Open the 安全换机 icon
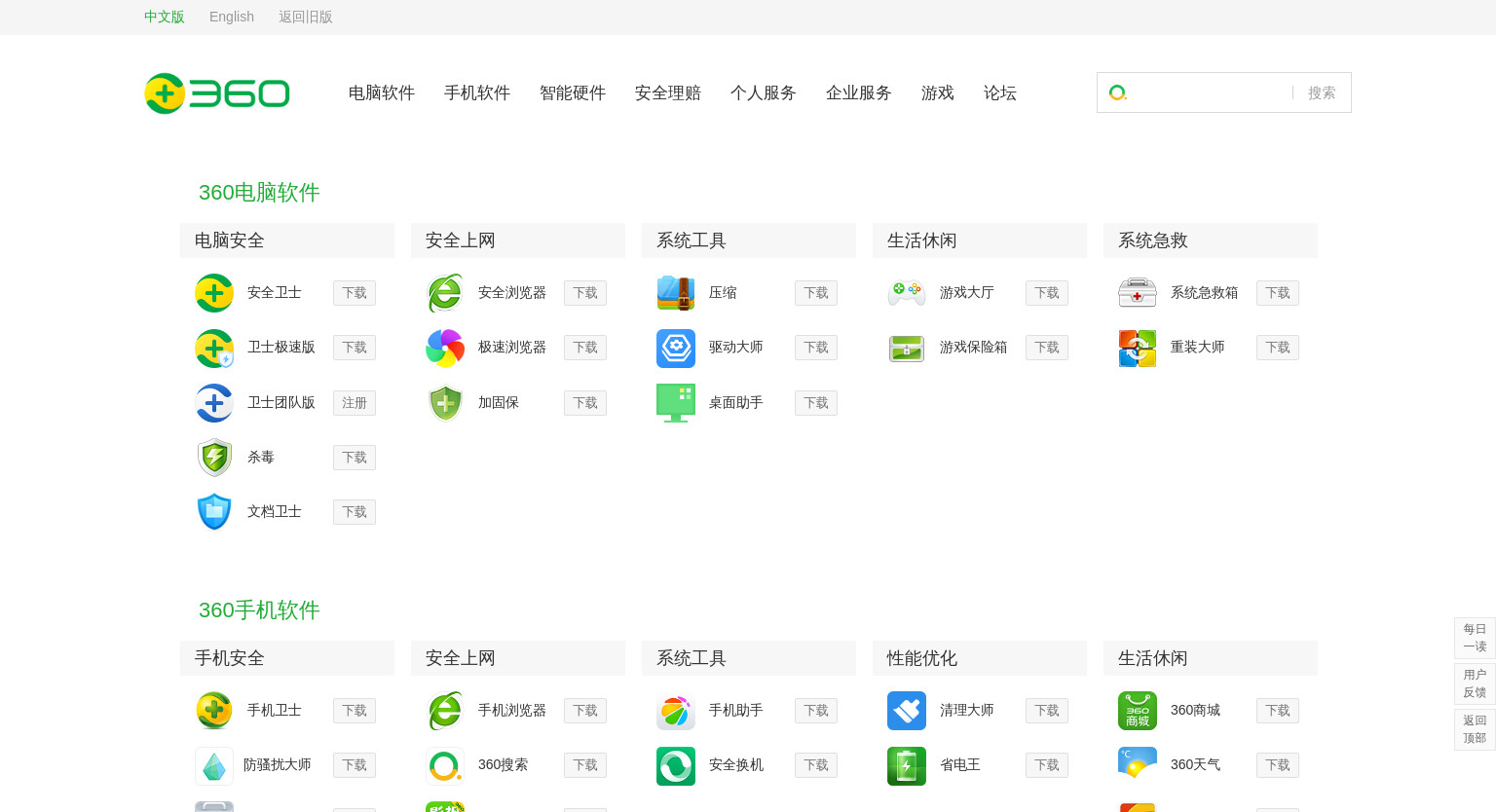The height and width of the screenshot is (812, 1496). click(x=676, y=766)
